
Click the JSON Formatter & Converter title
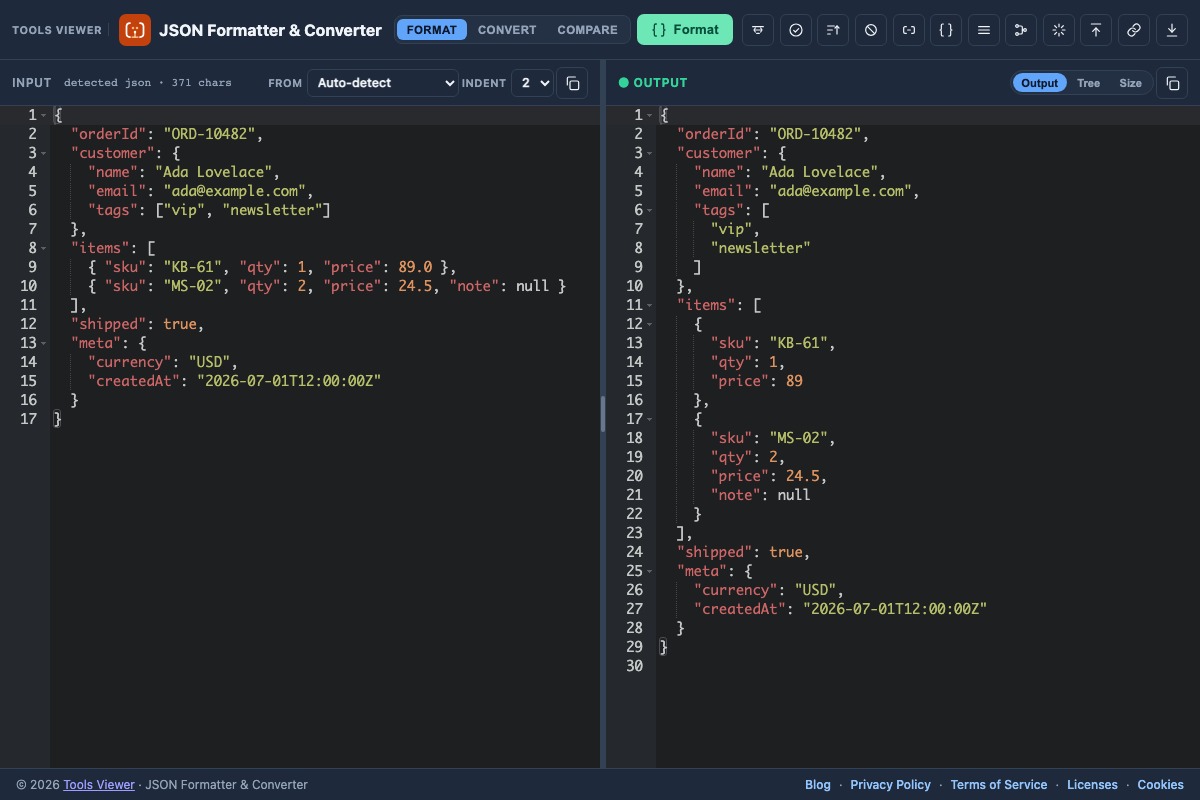(270, 30)
